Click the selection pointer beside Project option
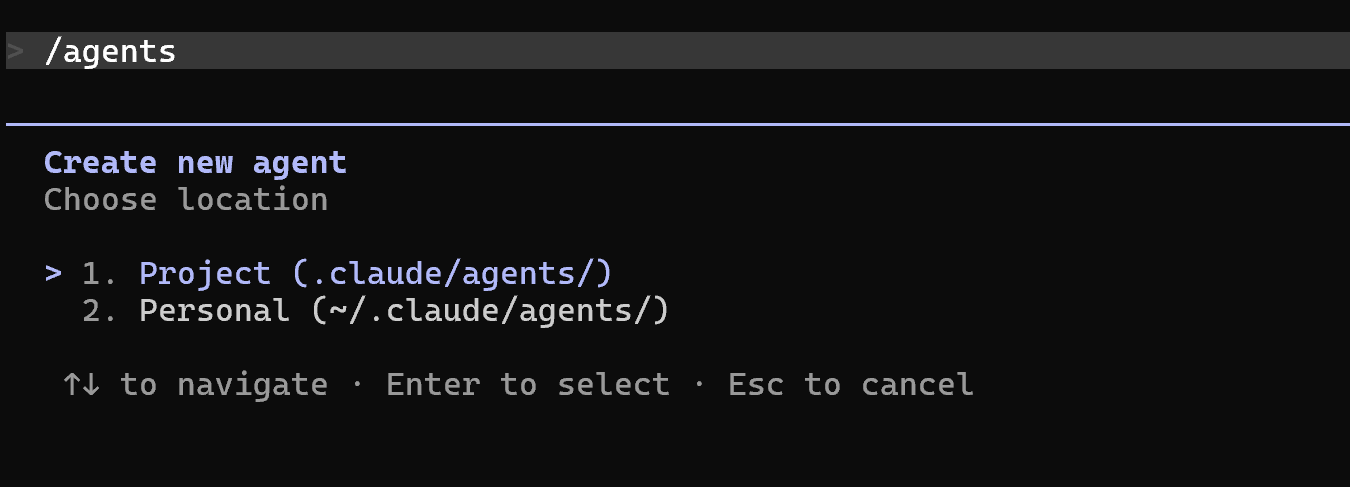Viewport: 1350px width, 487px height. 53,273
